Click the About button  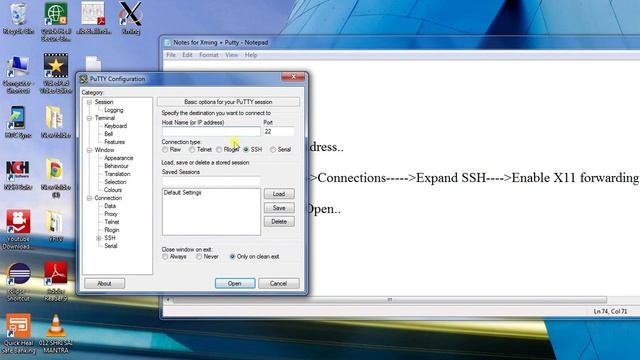[x=104, y=283]
